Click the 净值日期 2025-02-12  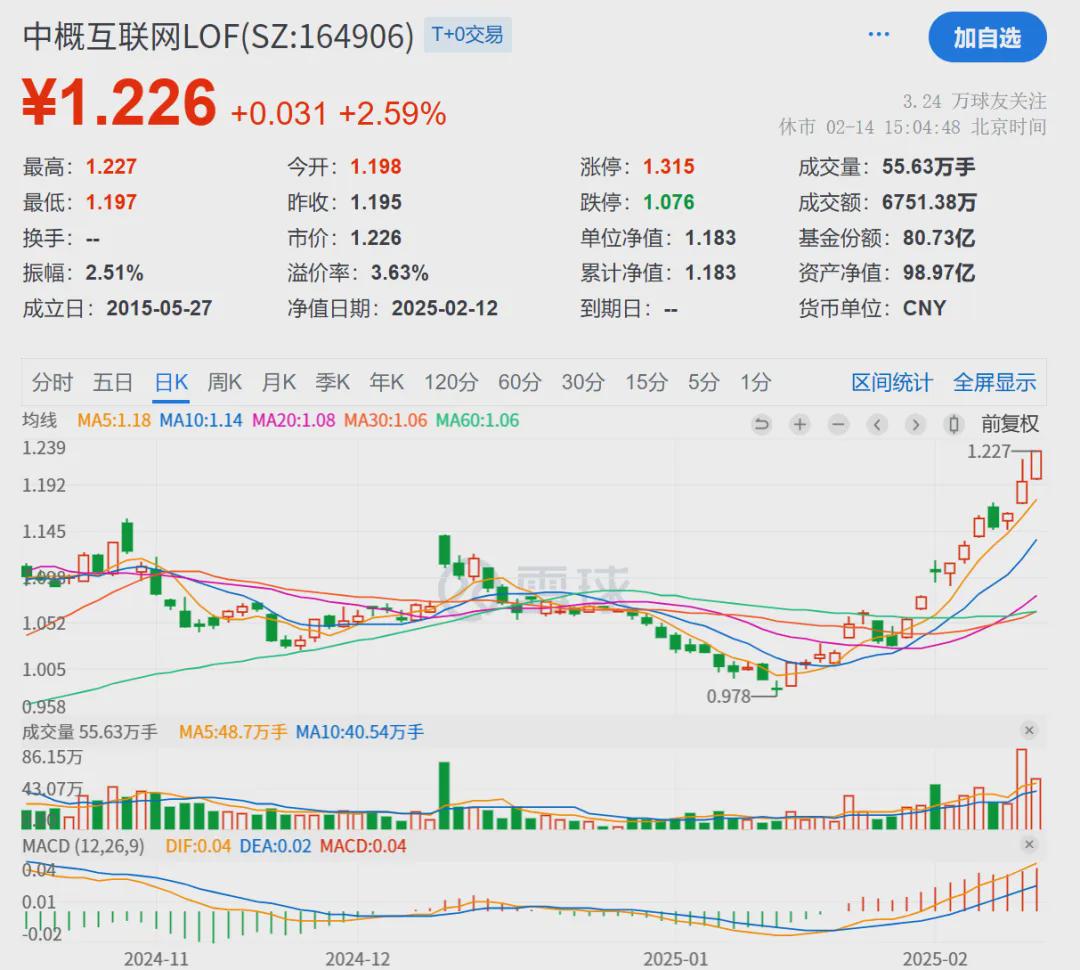[444, 309]
